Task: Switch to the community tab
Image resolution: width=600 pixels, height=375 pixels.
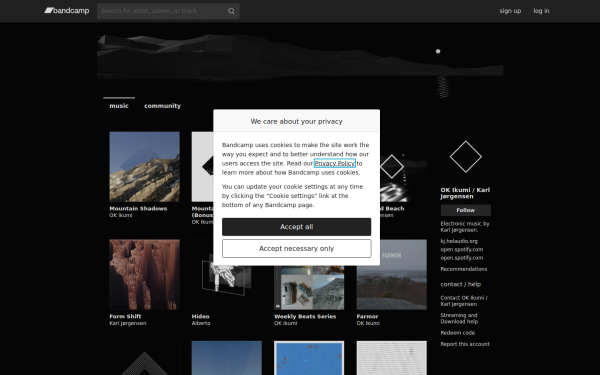Action: (x=162, y=106)
